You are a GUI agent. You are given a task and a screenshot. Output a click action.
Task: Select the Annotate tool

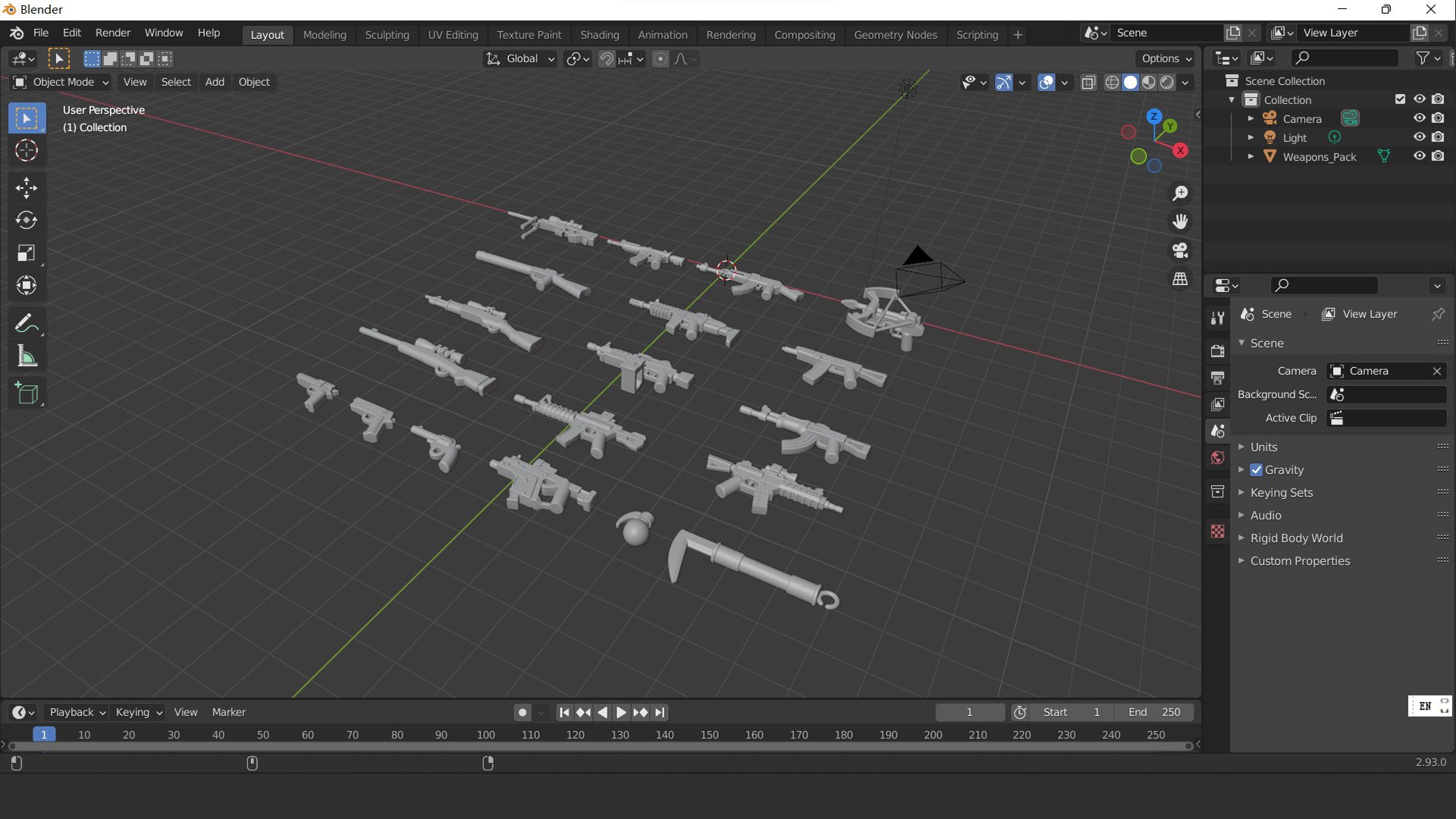(27, 324)
